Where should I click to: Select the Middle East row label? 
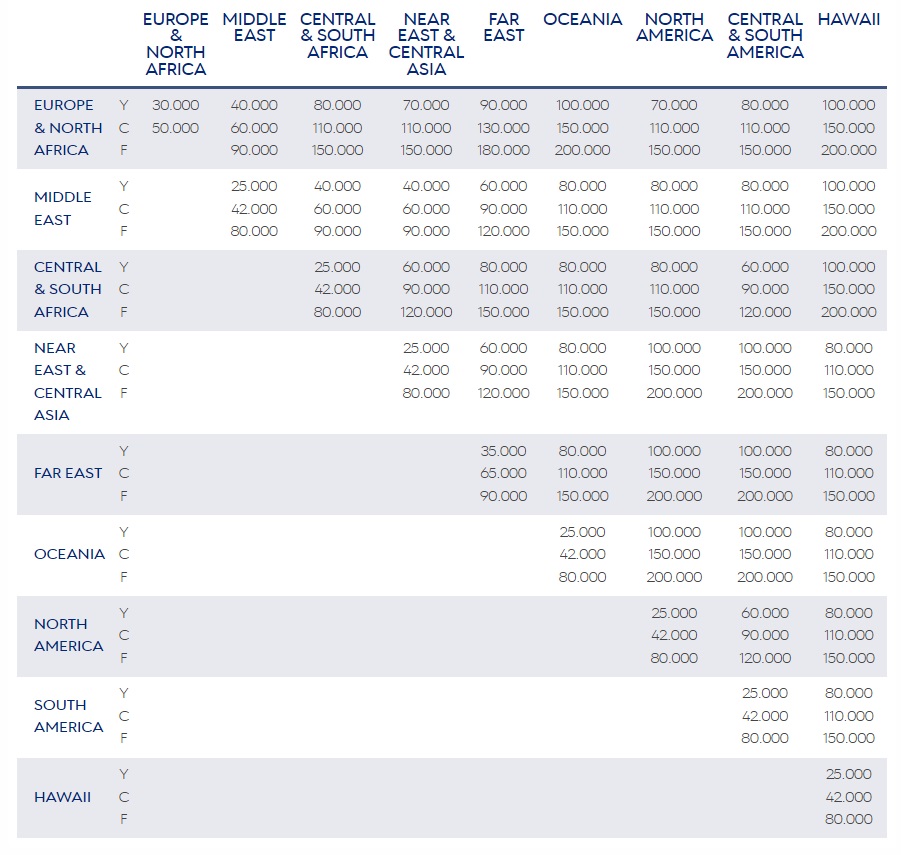pos(62,208)
